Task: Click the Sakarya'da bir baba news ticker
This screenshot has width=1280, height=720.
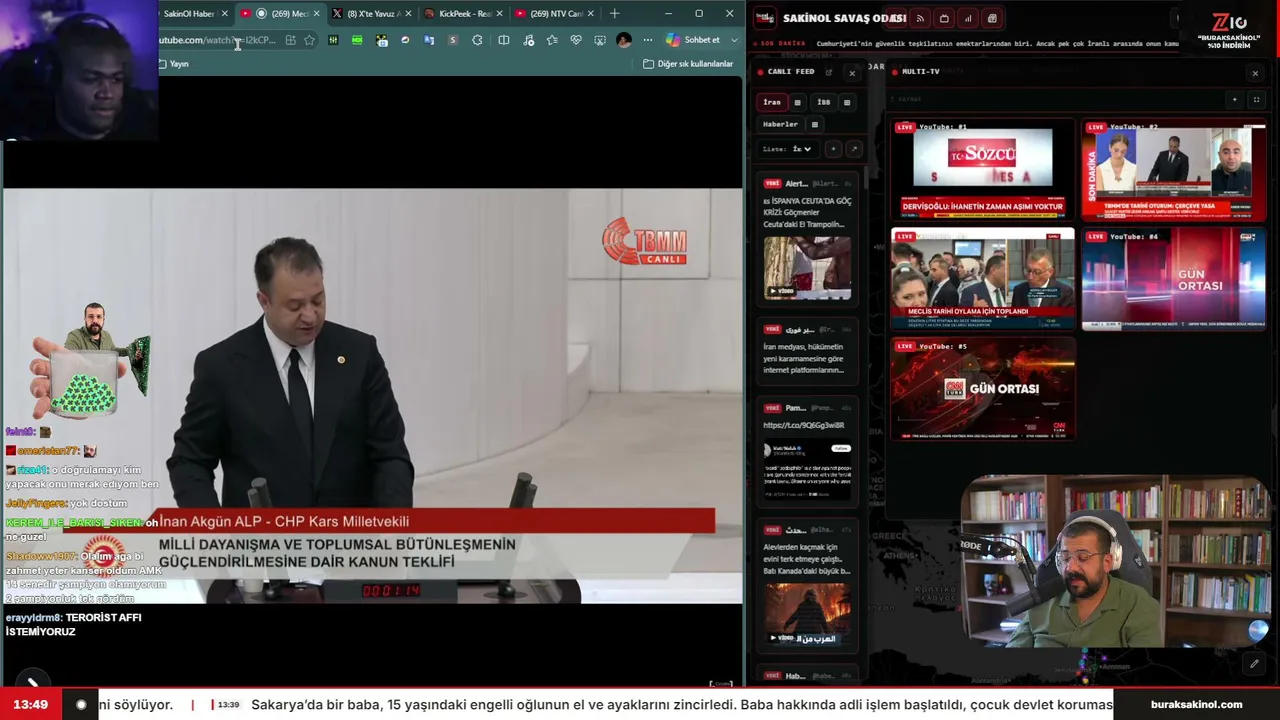Action: [x=681, y=704]
